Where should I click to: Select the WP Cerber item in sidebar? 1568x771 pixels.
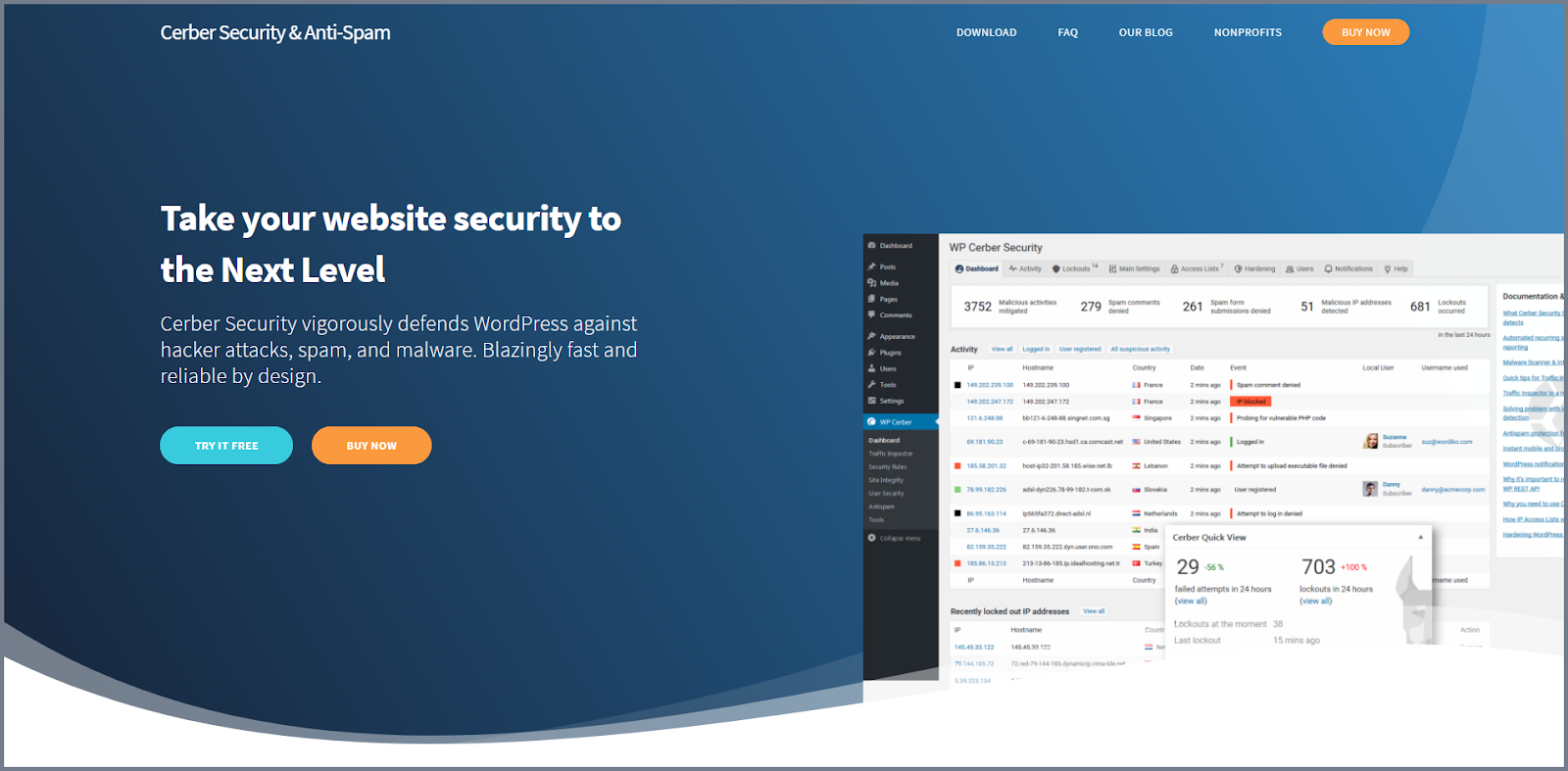coord(900,422)
